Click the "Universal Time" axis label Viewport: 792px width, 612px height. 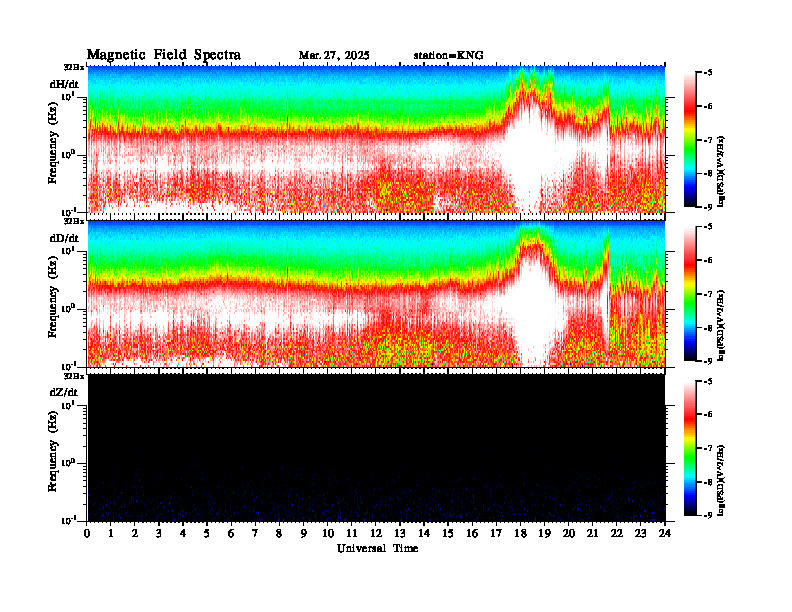(377, 548)
